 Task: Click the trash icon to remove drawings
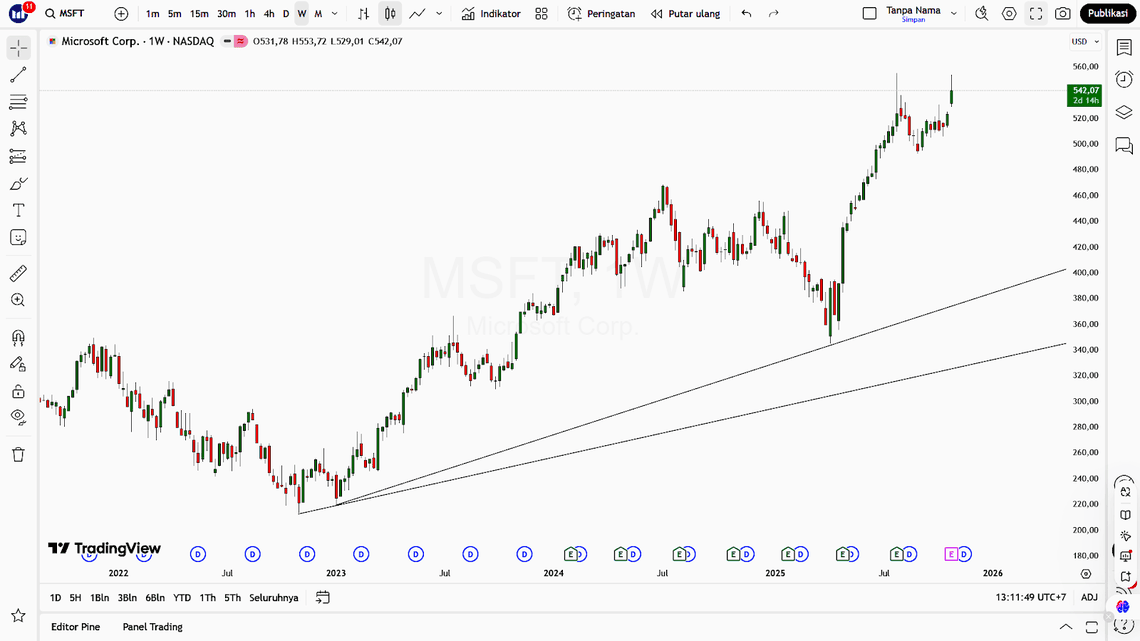(x=18, y=455)
